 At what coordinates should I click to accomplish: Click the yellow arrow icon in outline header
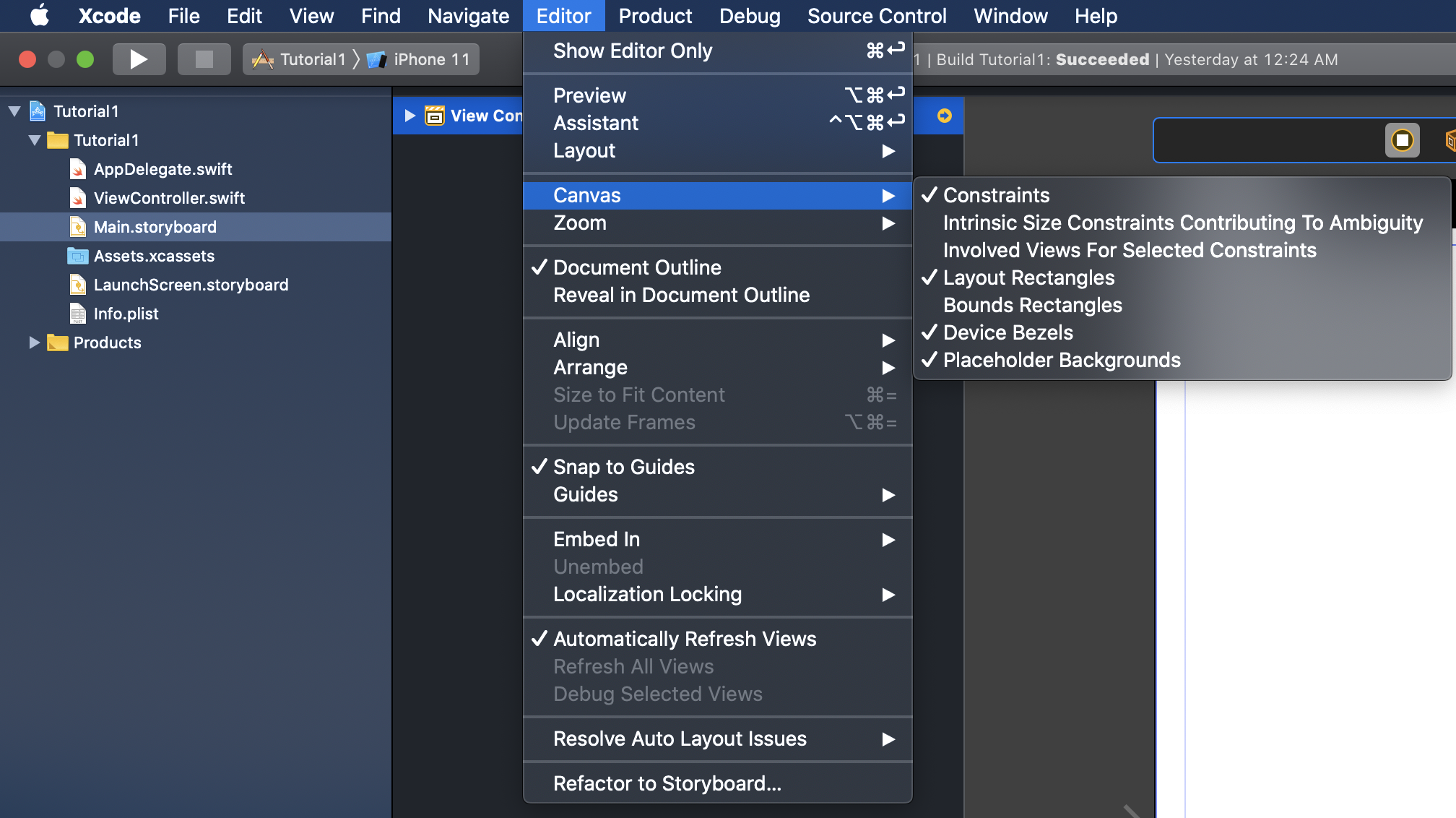tap(944, 116)
